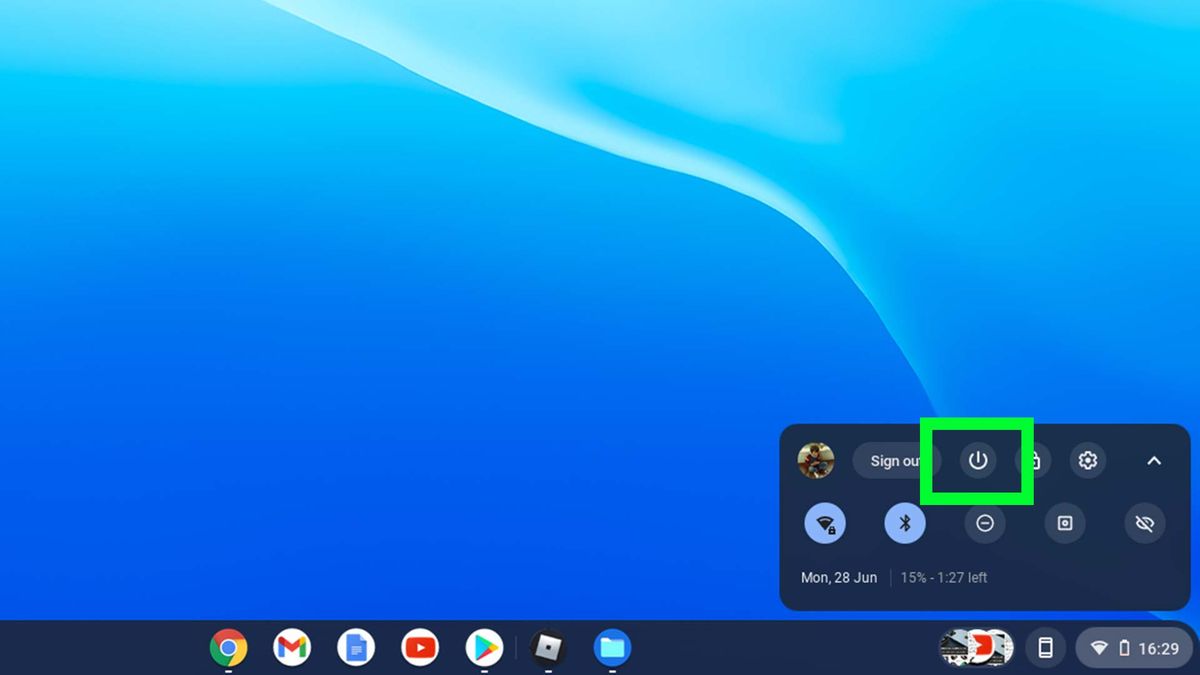This screenshot has width=1200, height=675.
Task: Open the Phone Hub icon near the clock
Action: pos(1046,648)
